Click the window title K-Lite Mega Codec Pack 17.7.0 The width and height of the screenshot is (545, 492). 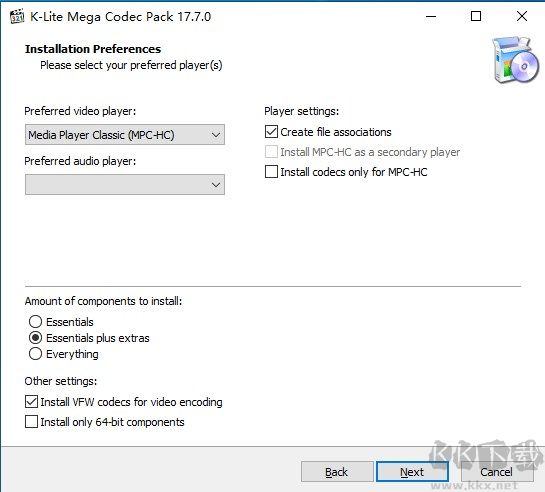pyautogui.click(x=121, y=17)
